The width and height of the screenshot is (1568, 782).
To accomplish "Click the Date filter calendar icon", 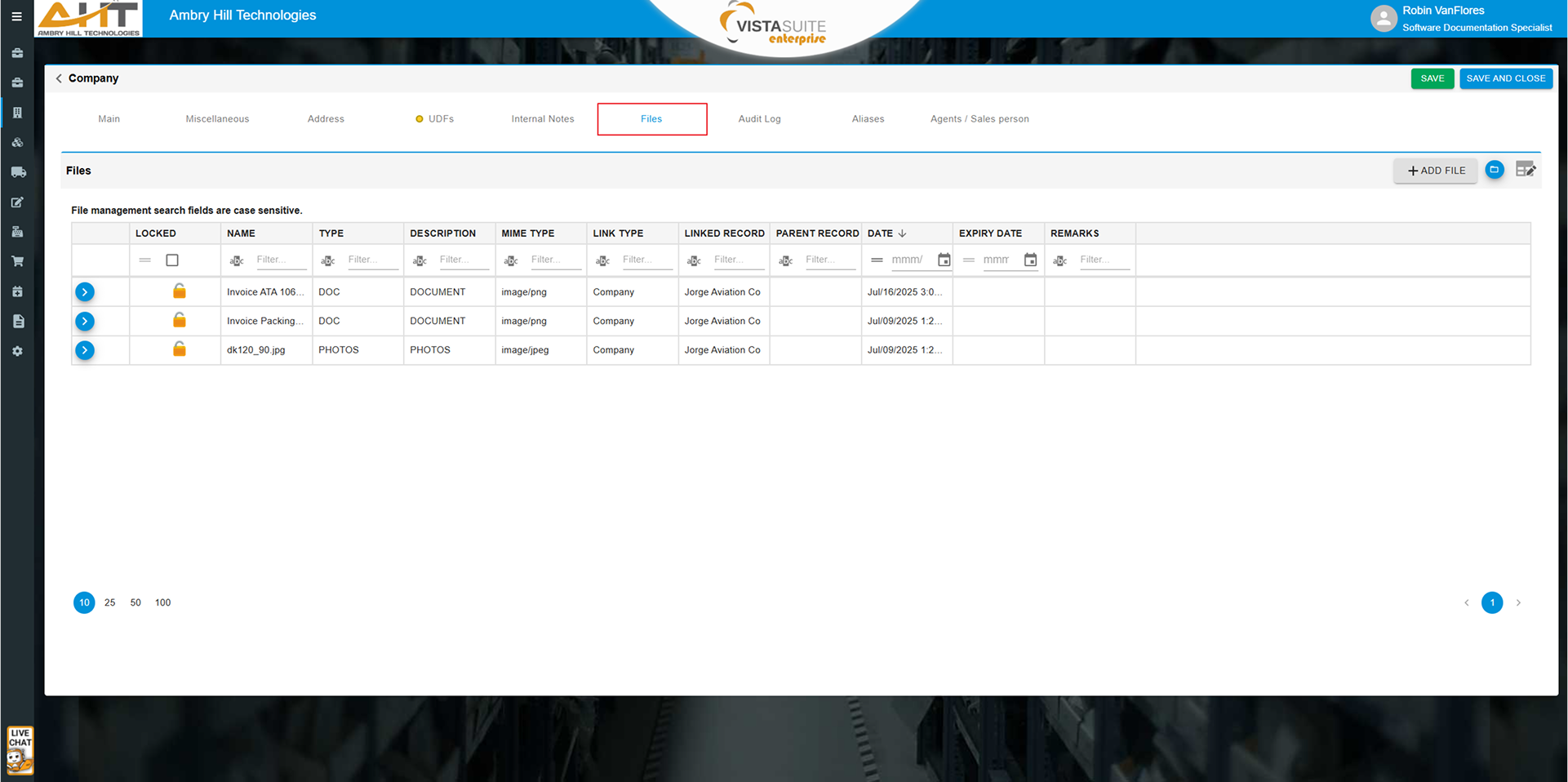I will tap(944, 260).
